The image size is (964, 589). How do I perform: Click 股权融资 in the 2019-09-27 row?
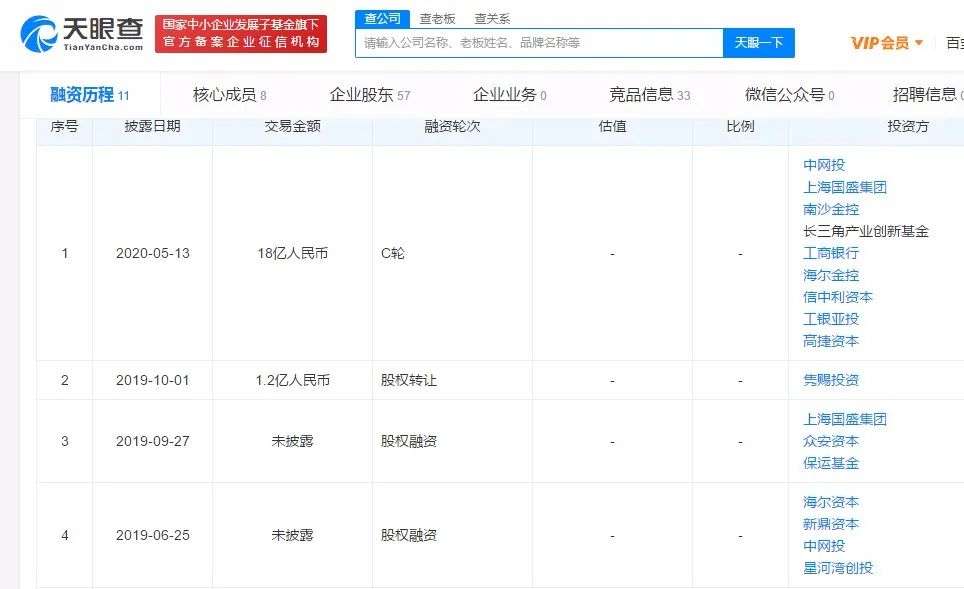409,441
